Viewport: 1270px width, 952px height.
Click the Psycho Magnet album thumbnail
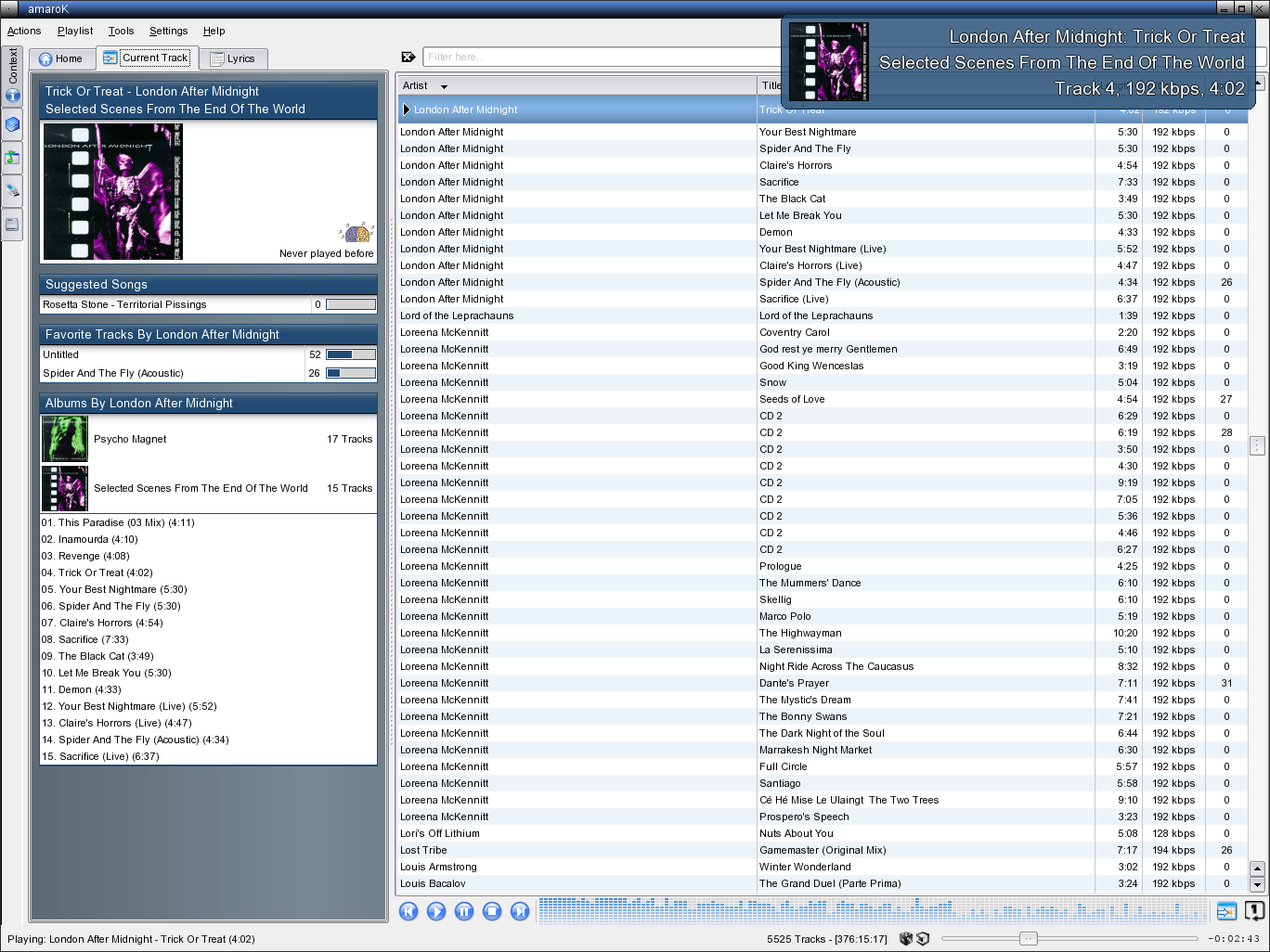(x=65, y=439)
